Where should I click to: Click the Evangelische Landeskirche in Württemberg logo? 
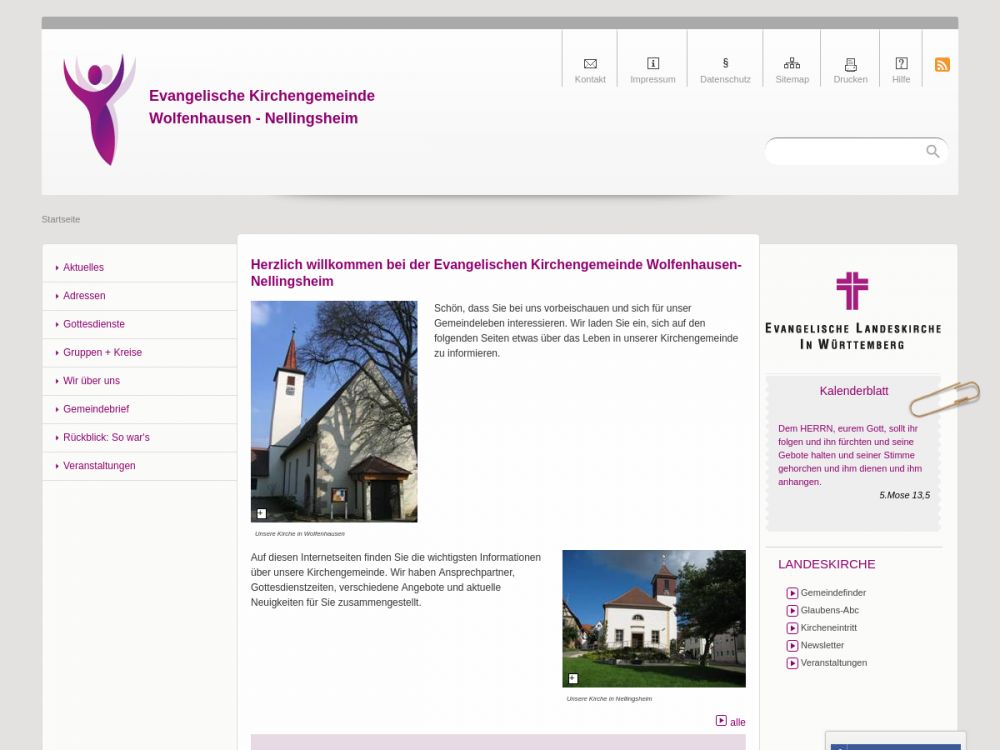[852, 310]
